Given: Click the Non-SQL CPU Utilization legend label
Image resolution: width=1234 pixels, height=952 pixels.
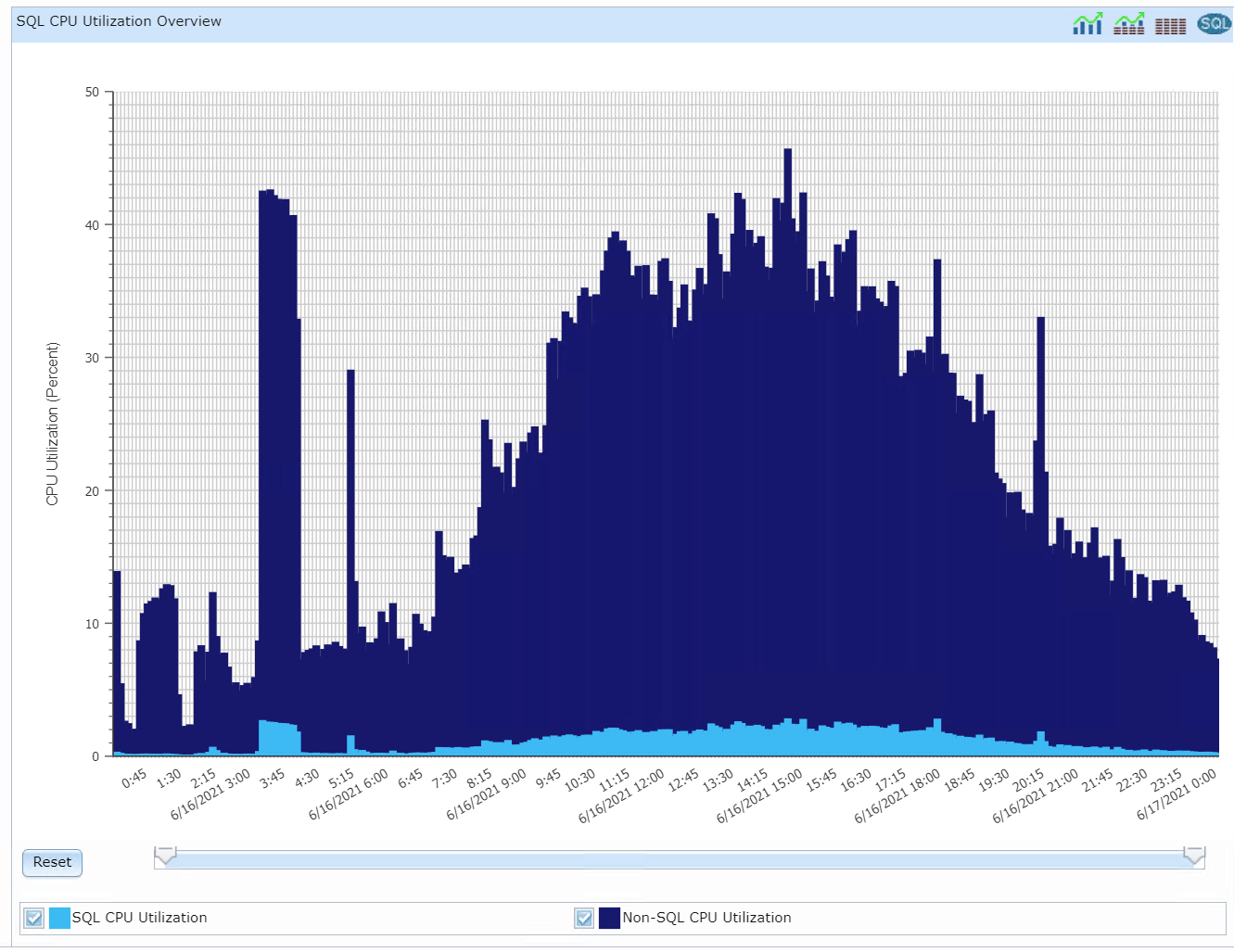Looking at the screenshot, I should 707,918.
